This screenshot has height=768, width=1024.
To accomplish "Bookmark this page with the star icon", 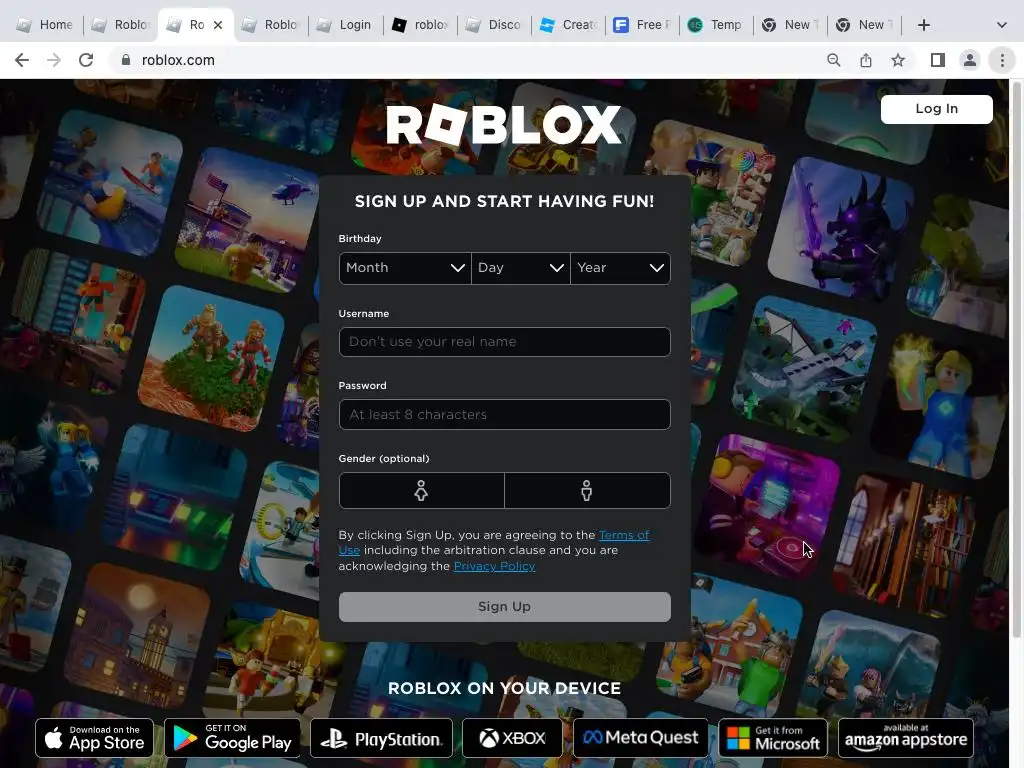I will [898, 60].
